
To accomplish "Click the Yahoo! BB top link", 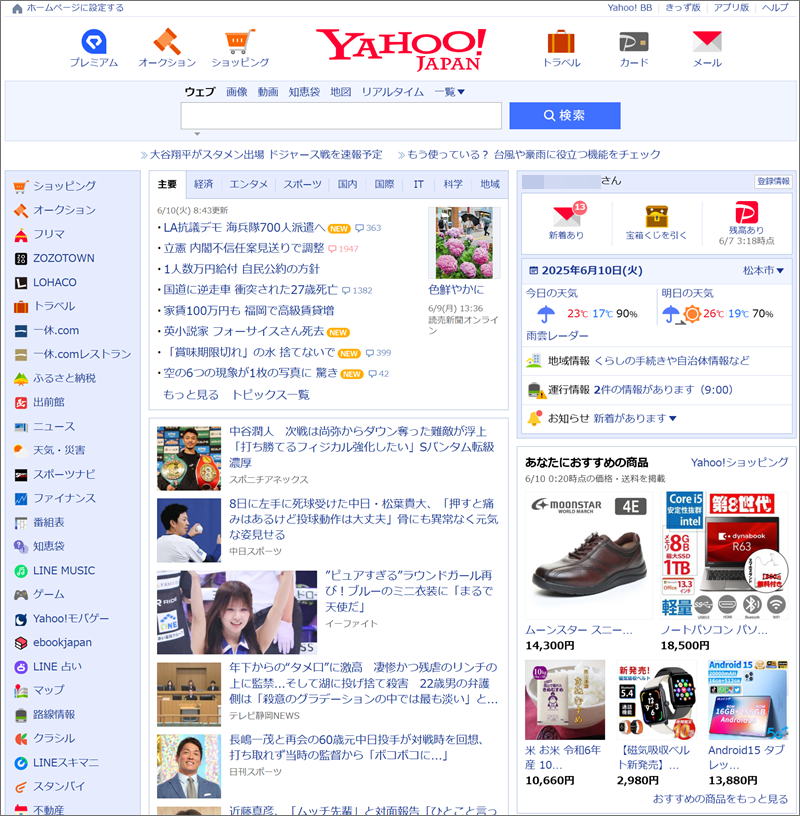I will click(630, 8).
